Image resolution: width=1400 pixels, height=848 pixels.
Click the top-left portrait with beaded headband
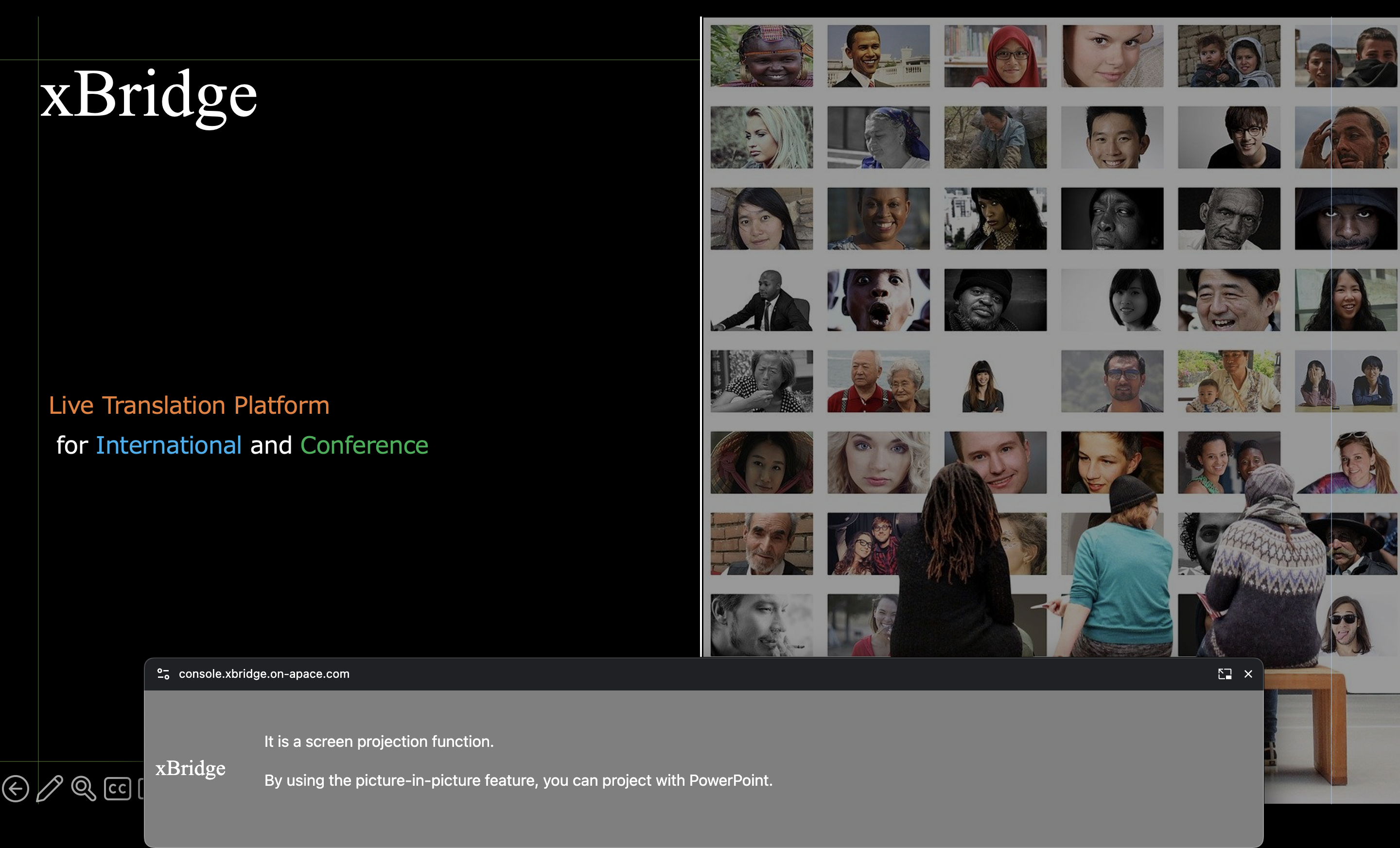(x=761, y=56)
